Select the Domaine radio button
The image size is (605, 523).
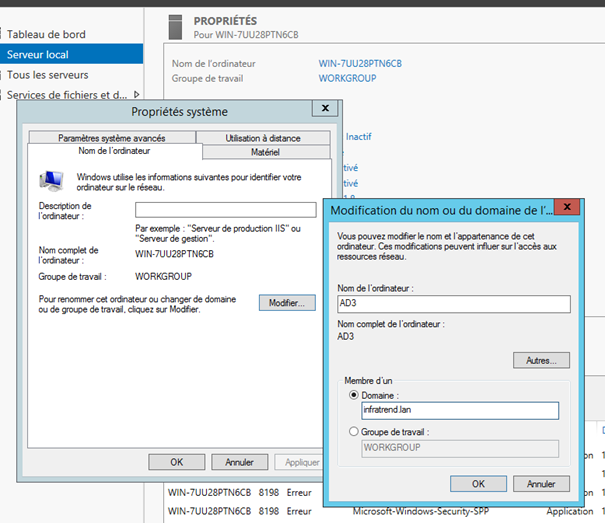click(x=352, y=394)
